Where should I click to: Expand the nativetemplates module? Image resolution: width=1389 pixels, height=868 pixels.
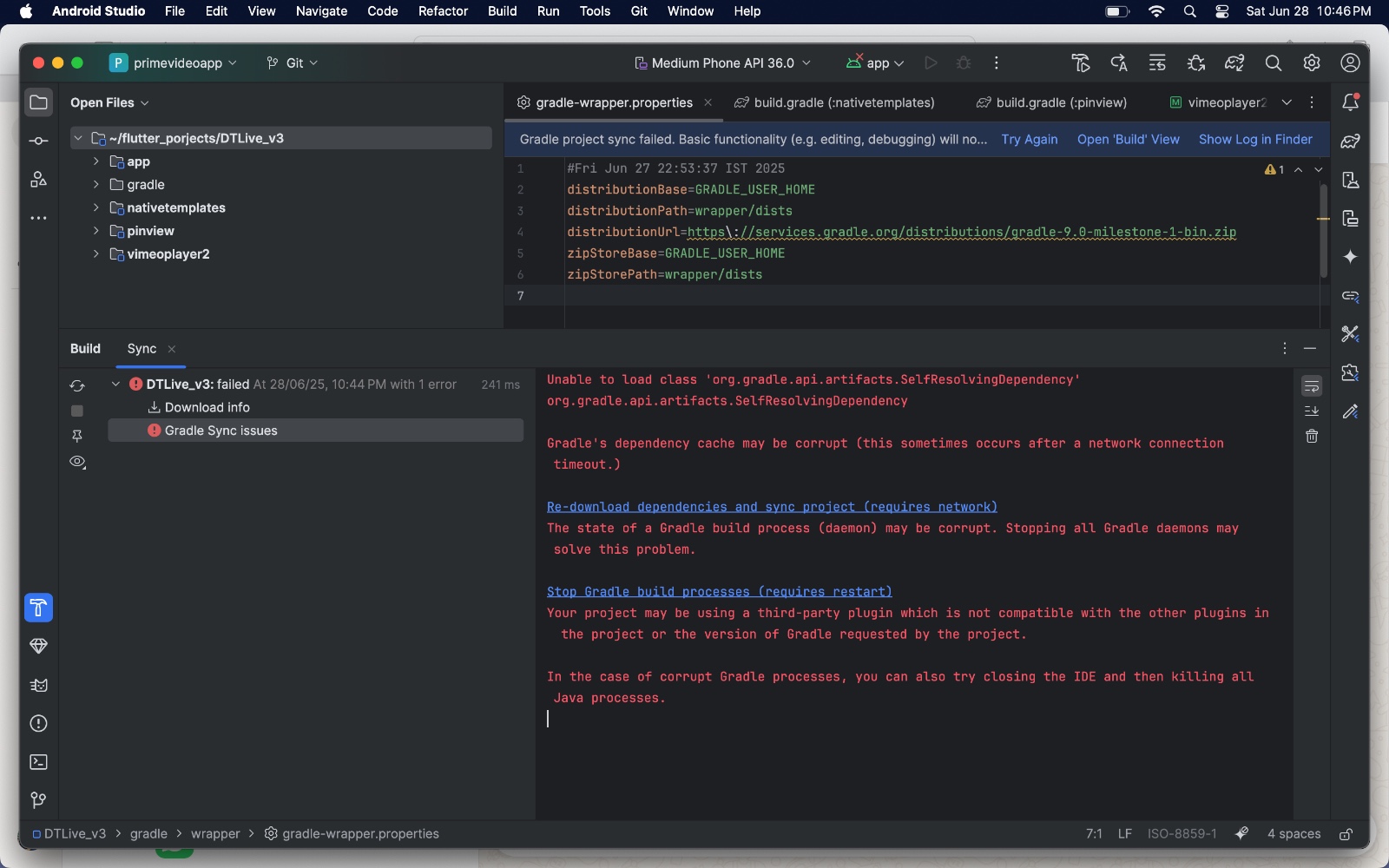(96, 207)
